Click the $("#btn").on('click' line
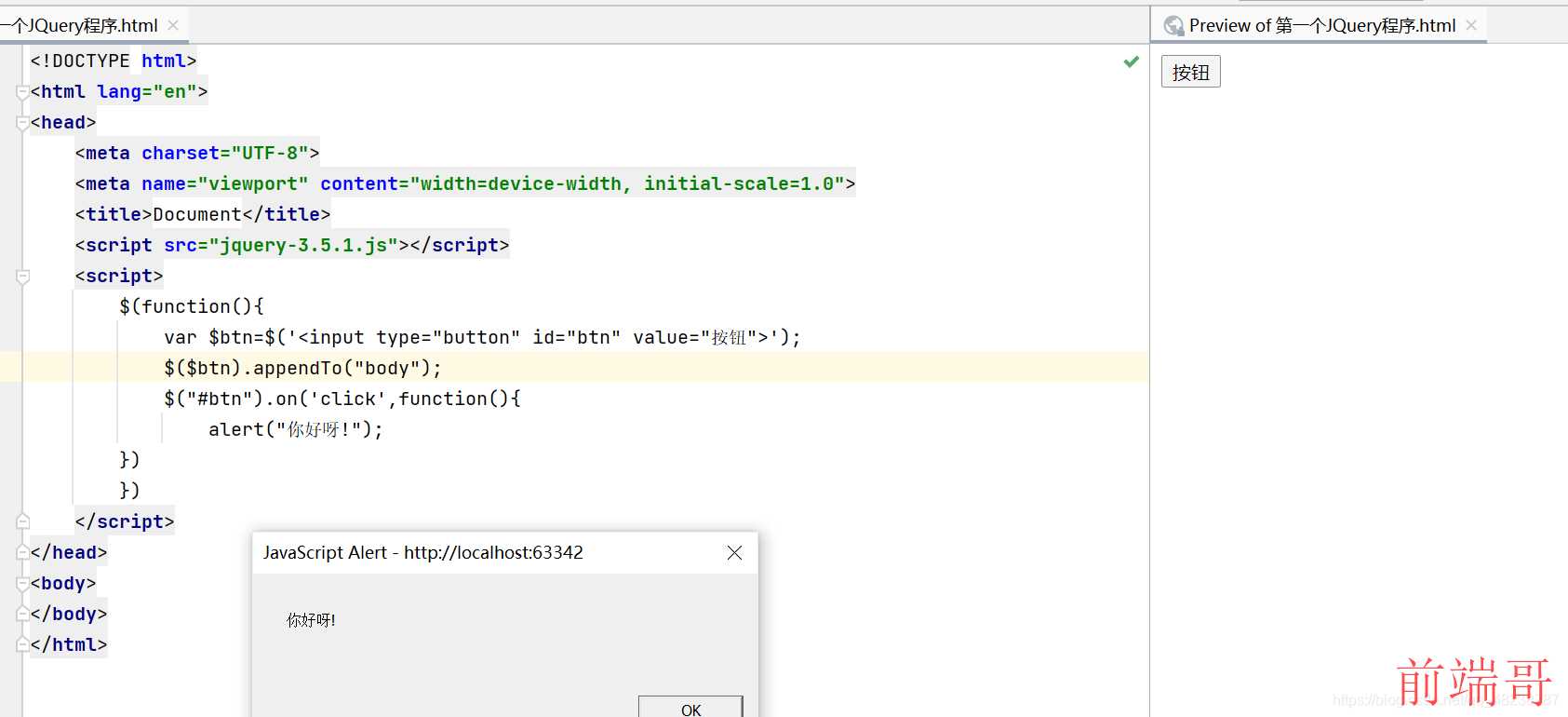 tap(342, 399)
